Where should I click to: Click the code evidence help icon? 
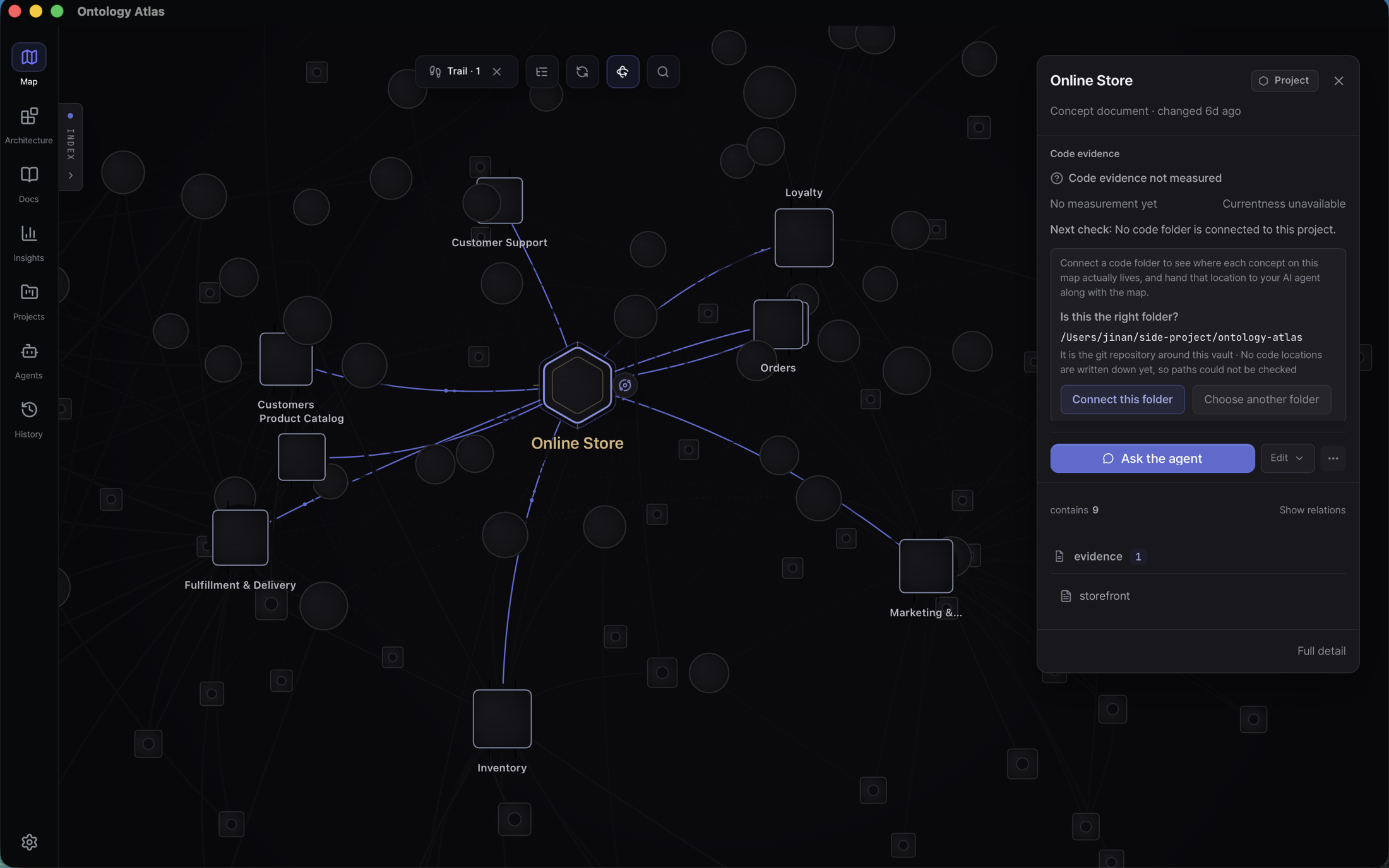(x=1056, y=178)
